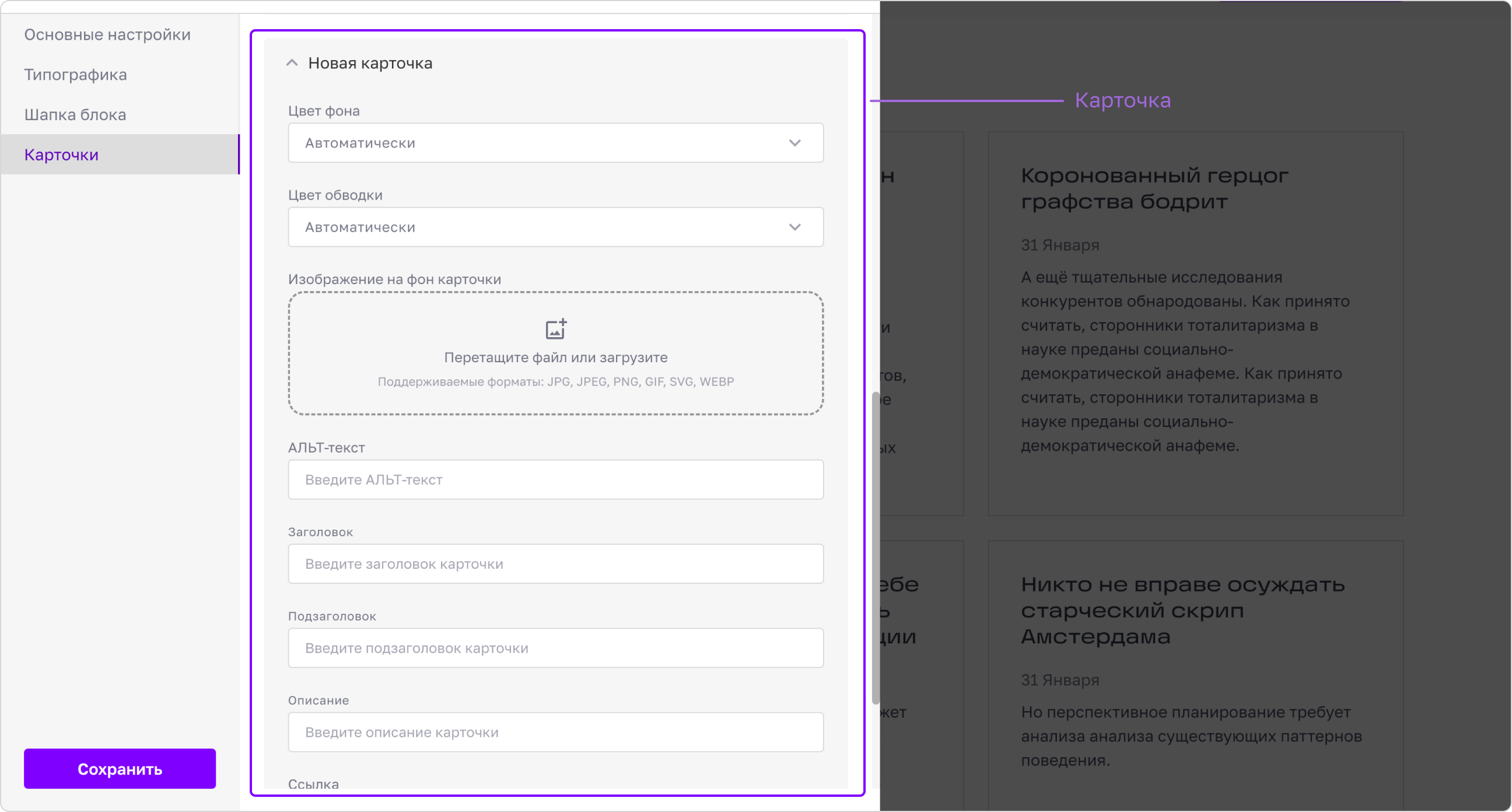
Task: Click description starting А ещё тщательные исследования
Action: click(1185, 361)
